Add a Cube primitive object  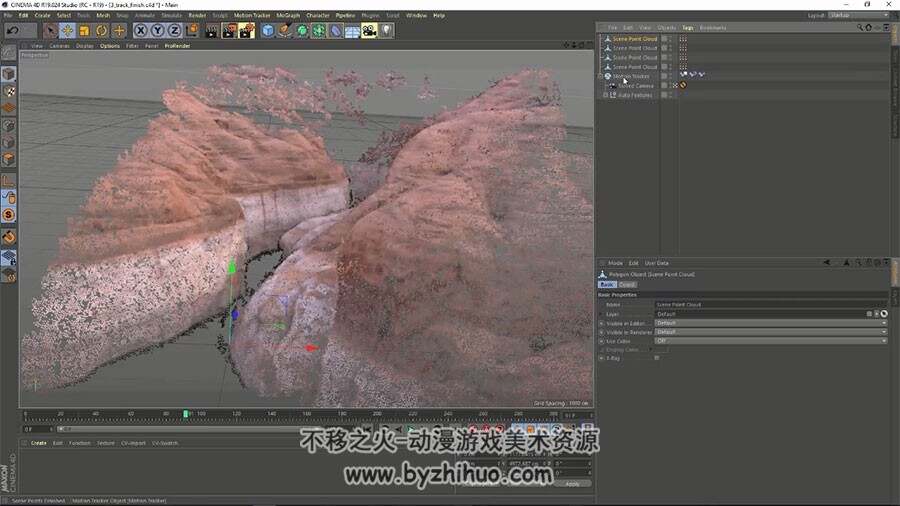pyautogui.click(x=267, y=30)
